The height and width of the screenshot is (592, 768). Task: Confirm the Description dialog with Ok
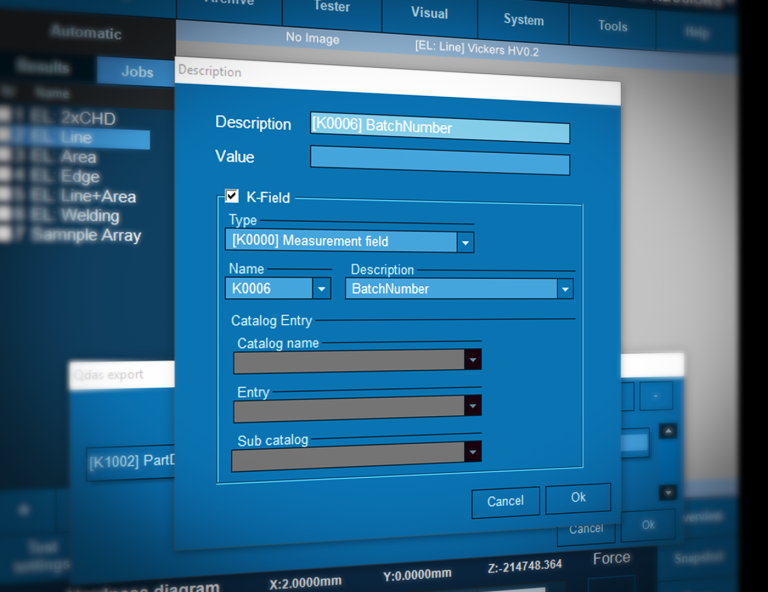tap(578, 497)
